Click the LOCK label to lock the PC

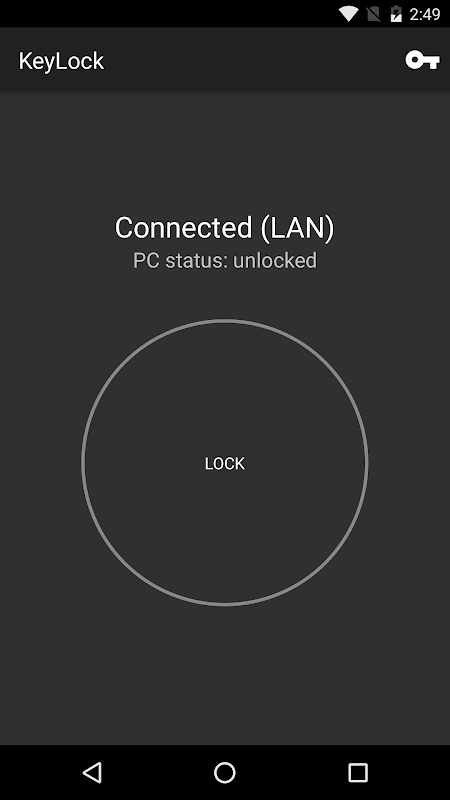tap(224, 463)
